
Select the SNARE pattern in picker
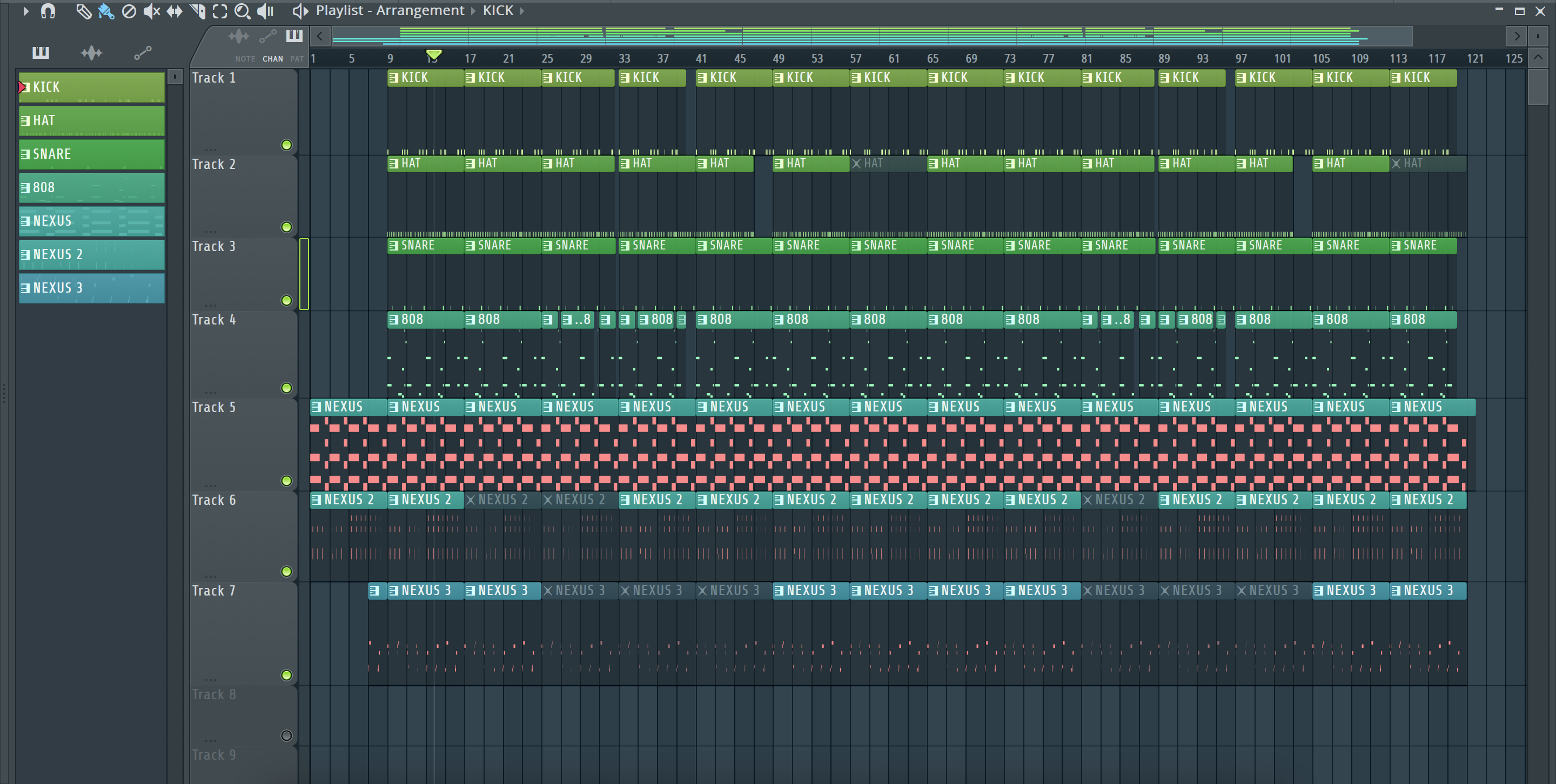[x=92, y=154]
